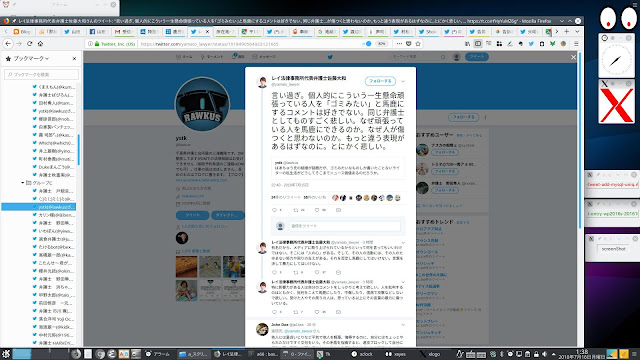
Task: Click the xeyes entry in the taskbar
Action: click(396, 354)
